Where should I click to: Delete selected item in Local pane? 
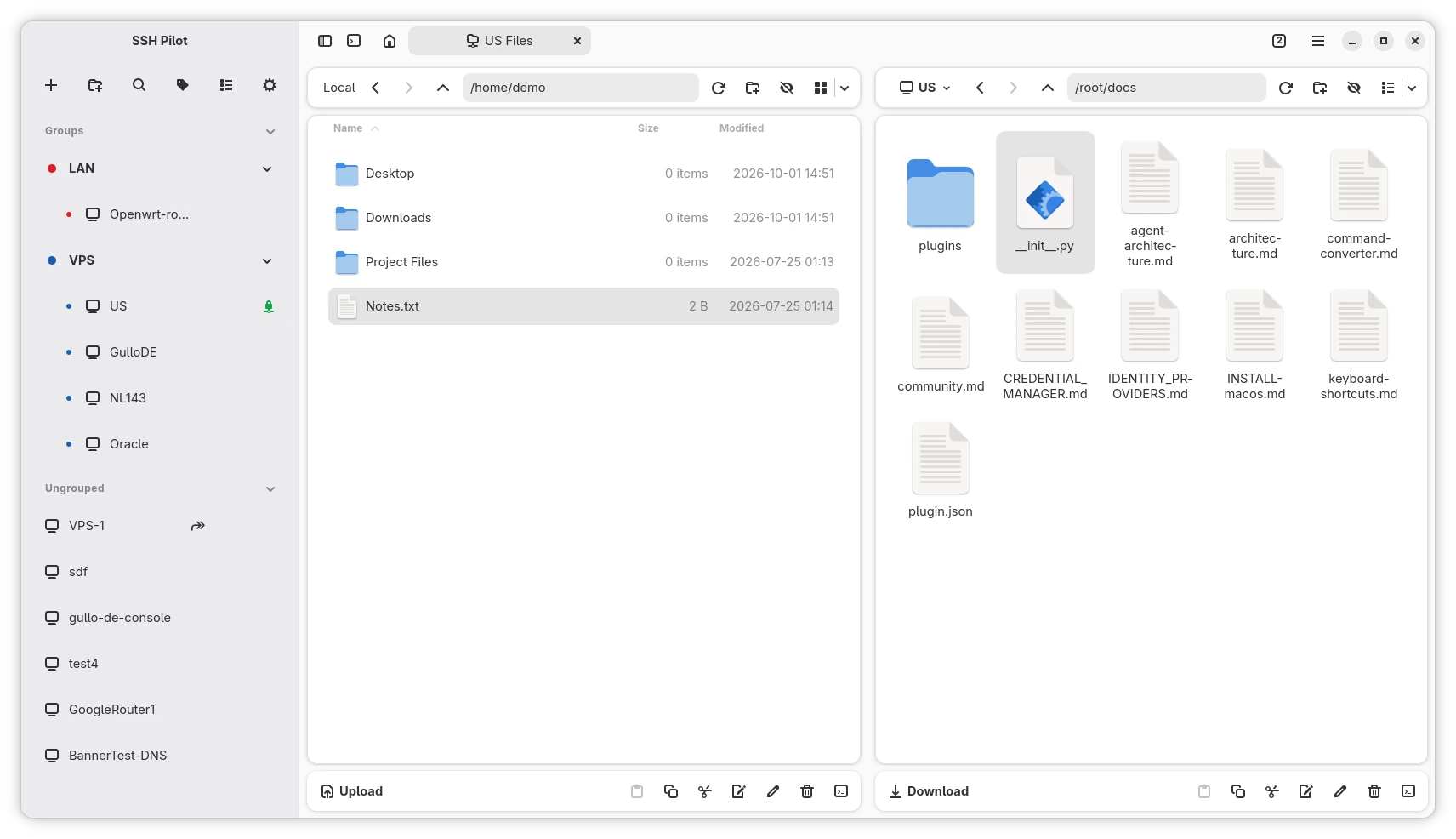807,791
